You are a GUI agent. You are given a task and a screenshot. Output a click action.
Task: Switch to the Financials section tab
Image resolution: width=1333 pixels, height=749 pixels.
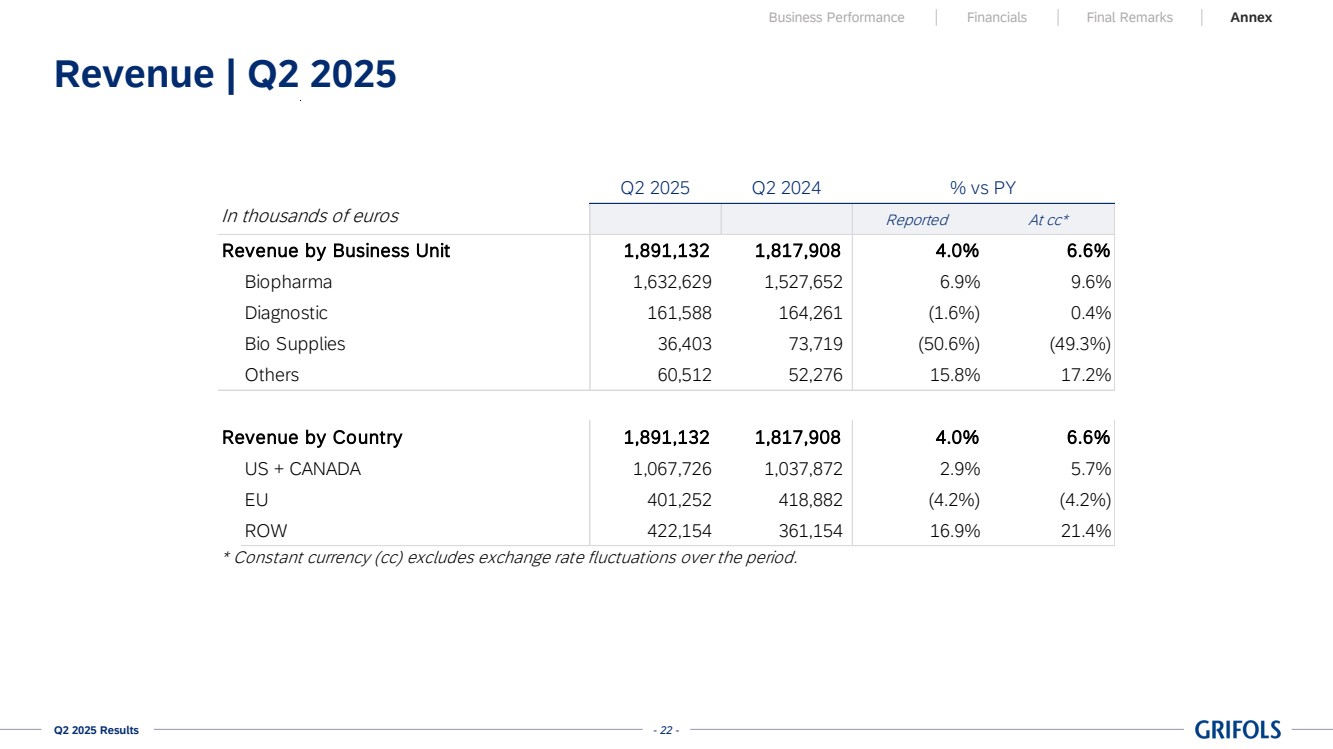click(996, 17)
